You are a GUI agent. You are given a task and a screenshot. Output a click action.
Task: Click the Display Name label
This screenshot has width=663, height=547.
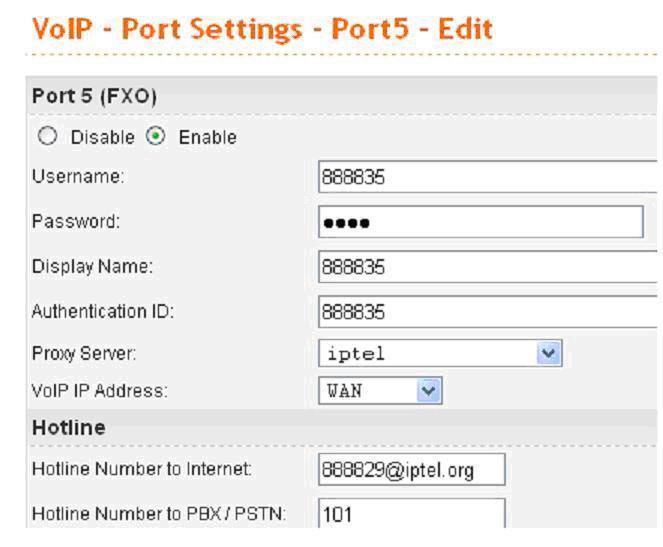tap(93, 267)
